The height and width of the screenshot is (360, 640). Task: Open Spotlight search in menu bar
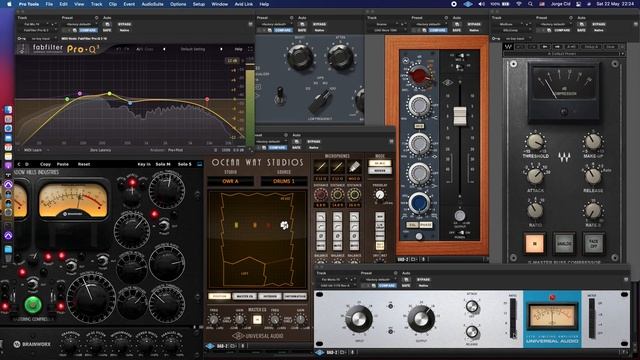click(x=530, y=4)
